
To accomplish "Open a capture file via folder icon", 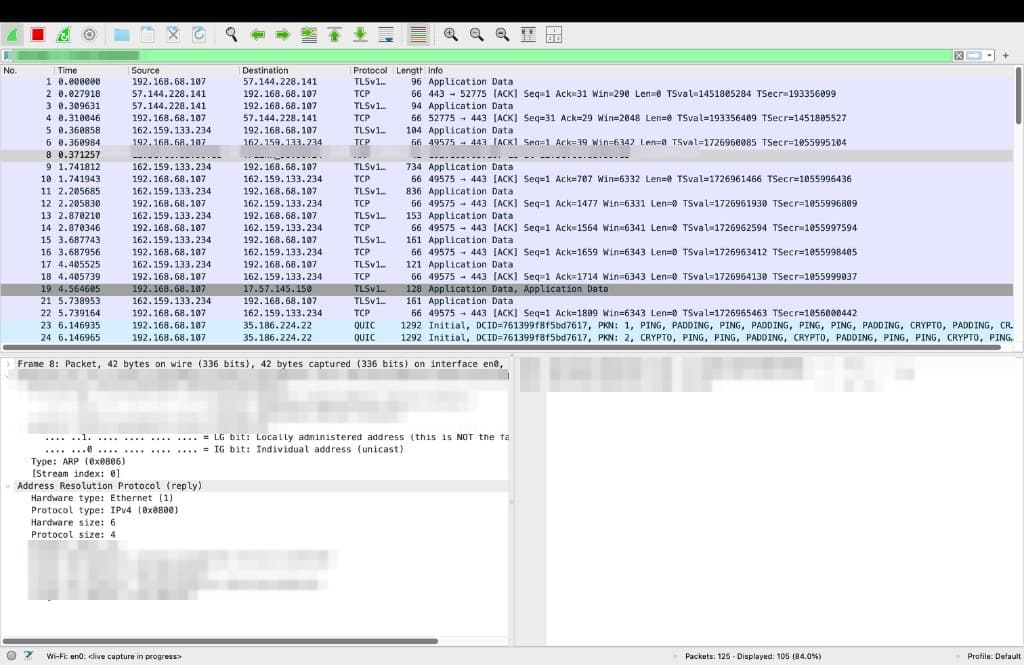I will (x=121, y=35).
